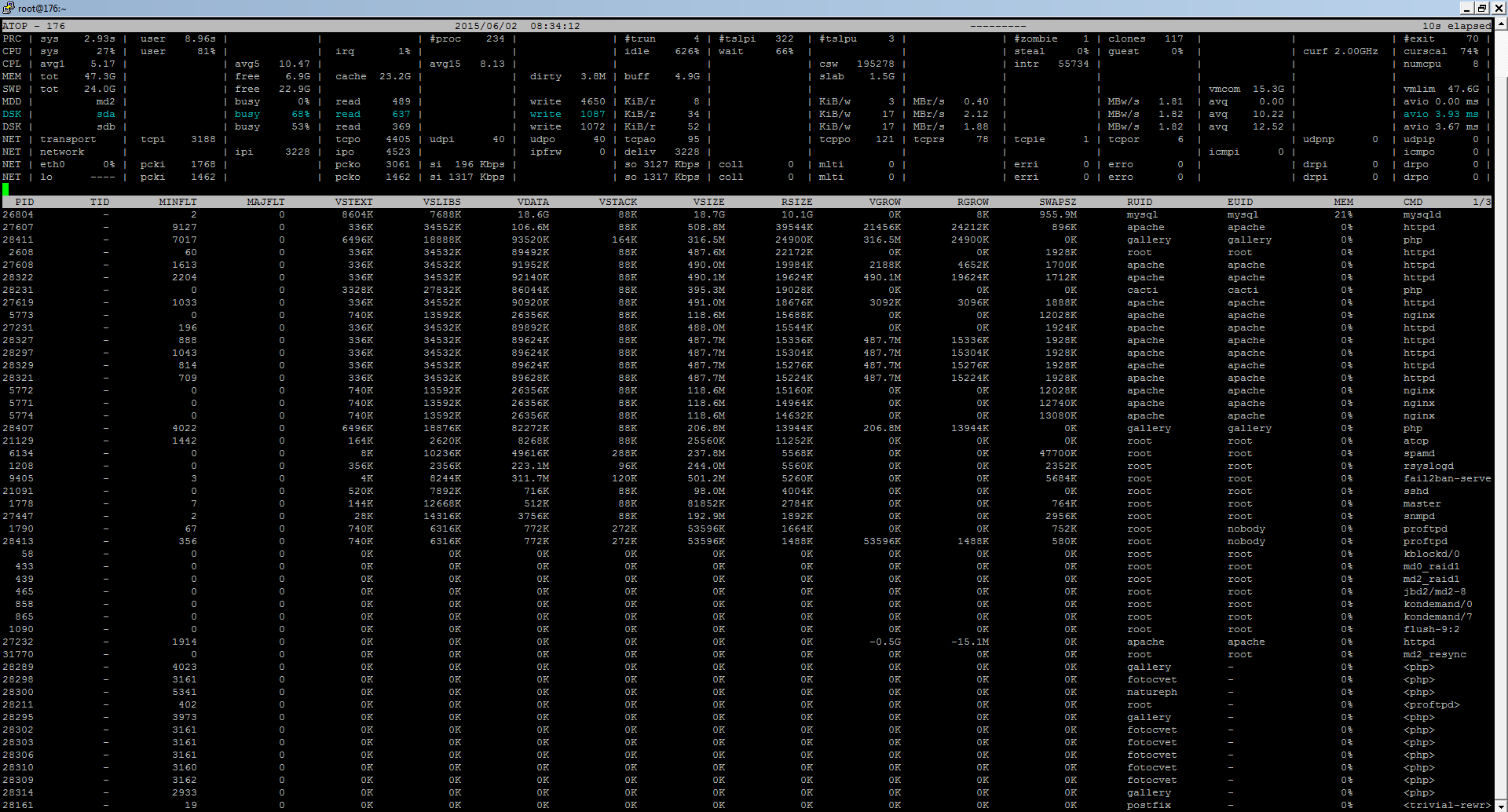Click the 955.9M SWAPSZ value

pos(1058,214)
